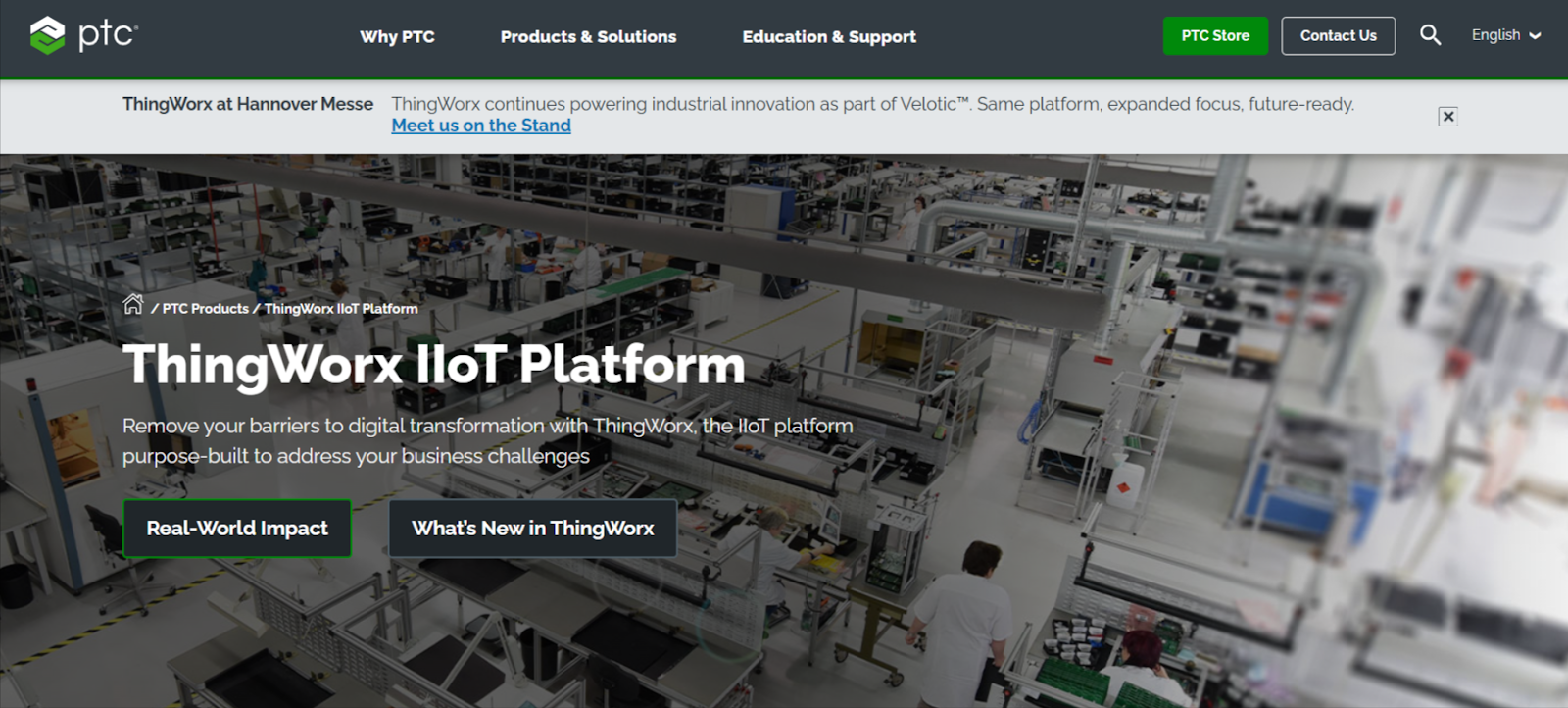This screenshot has height=708, width=1568.
Task: Open the search magnifier icon
Action: pos(1430,35)
